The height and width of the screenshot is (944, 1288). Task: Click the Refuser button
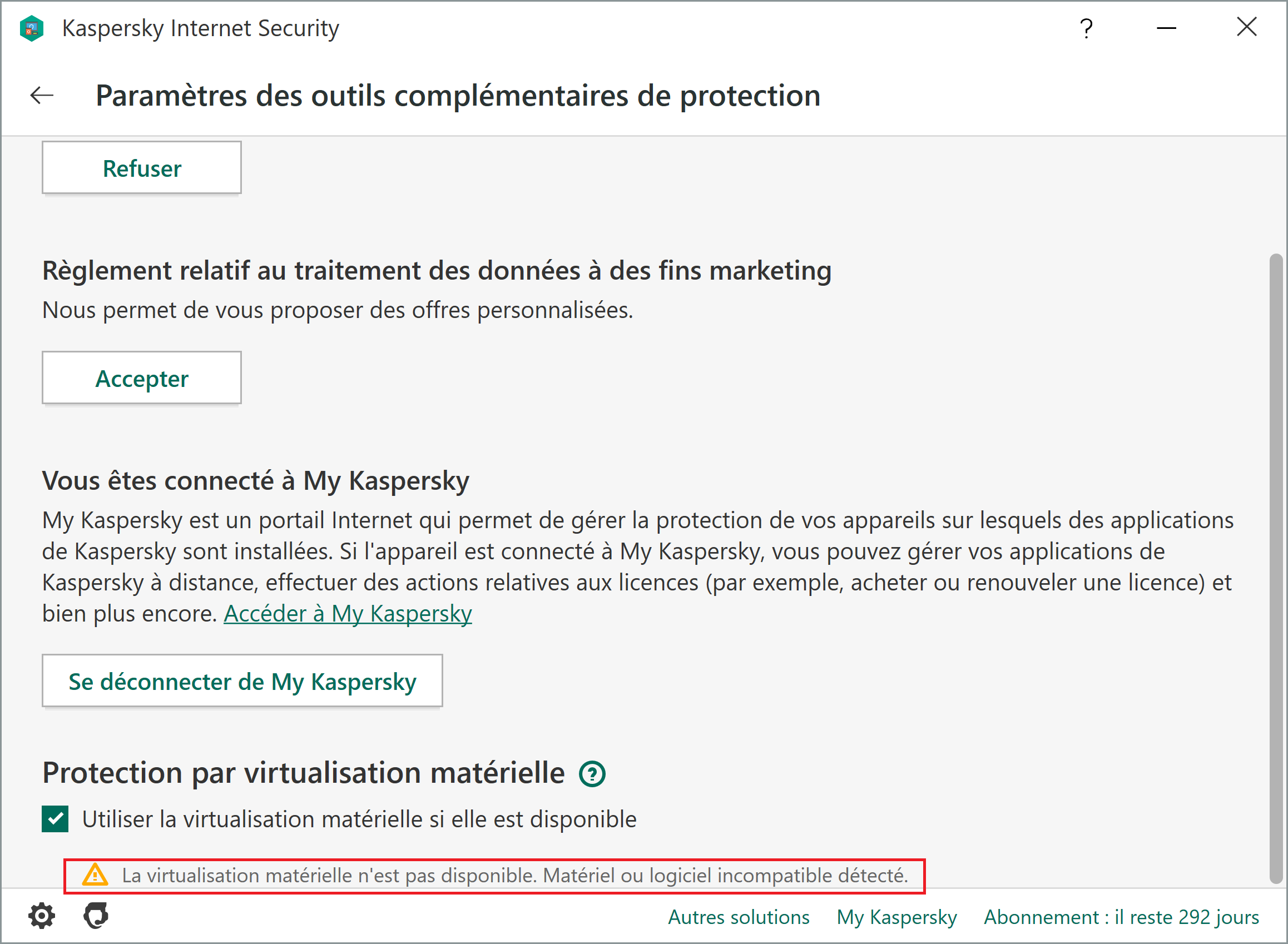pyautogui.click(x=142, y=168)
